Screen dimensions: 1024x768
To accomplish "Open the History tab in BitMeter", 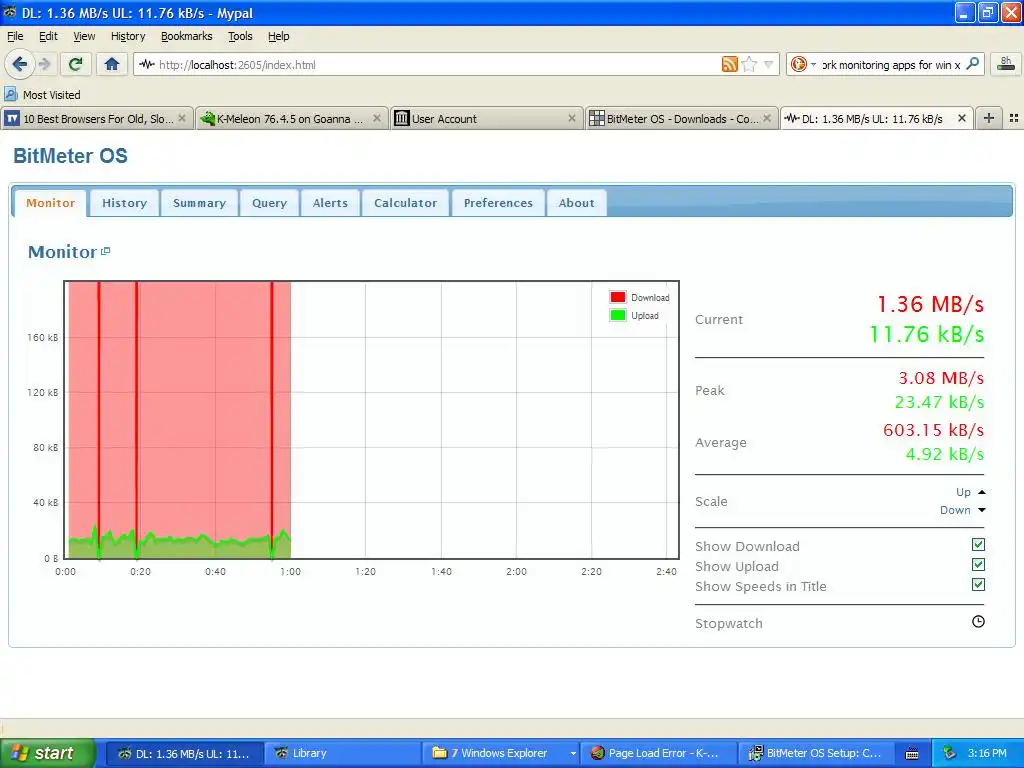I will (x=124, y=203).
